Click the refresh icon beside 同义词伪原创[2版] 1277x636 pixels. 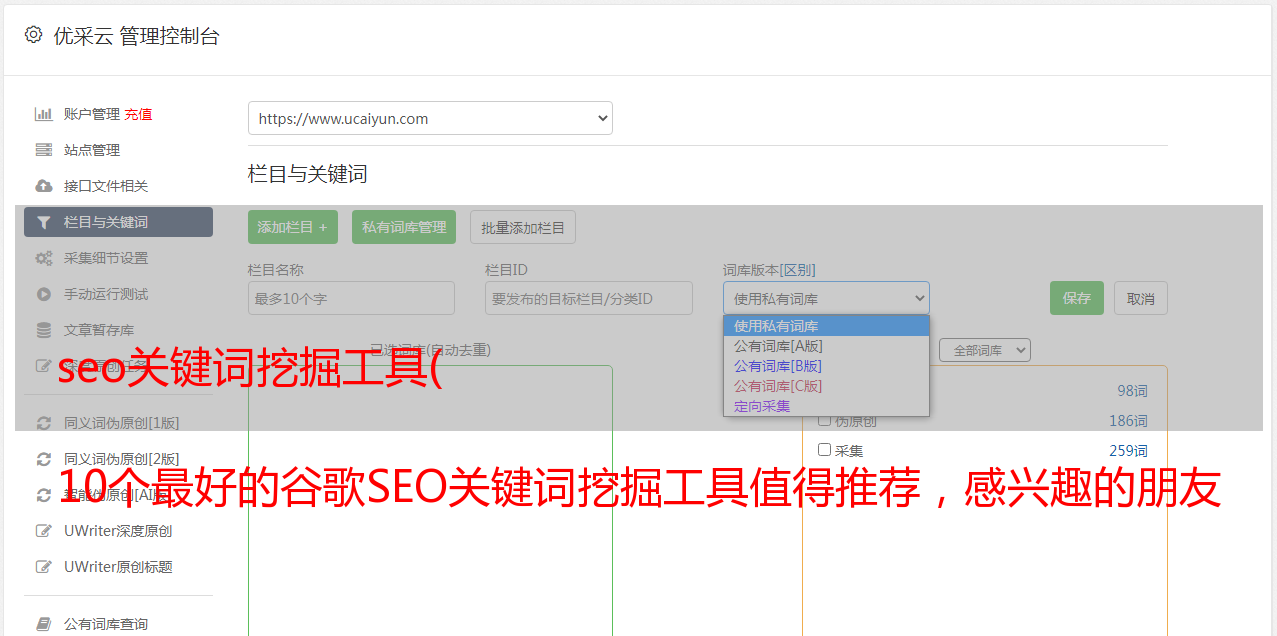tap(44, 459)
